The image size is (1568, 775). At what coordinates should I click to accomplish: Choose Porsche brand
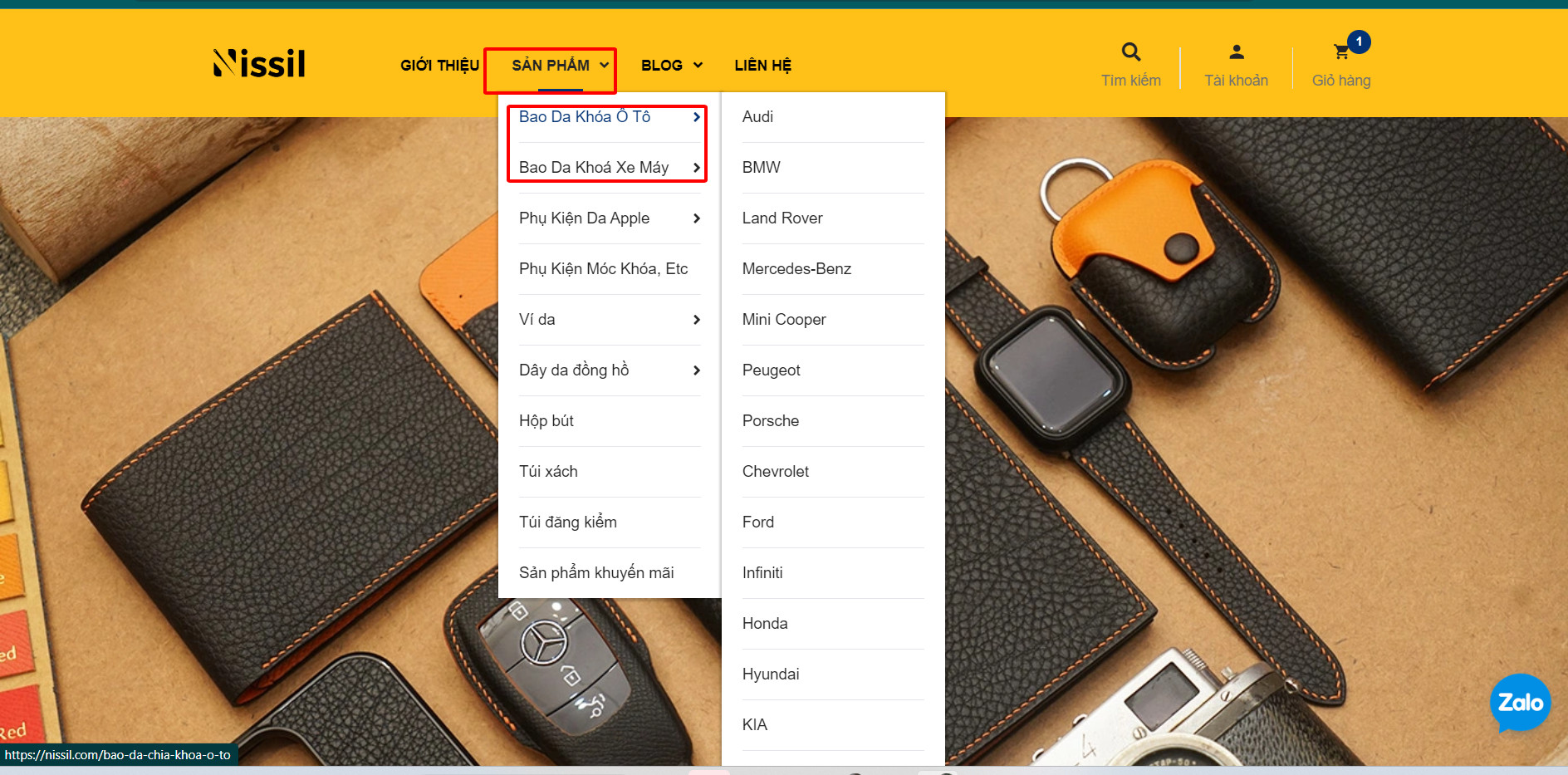771,421
